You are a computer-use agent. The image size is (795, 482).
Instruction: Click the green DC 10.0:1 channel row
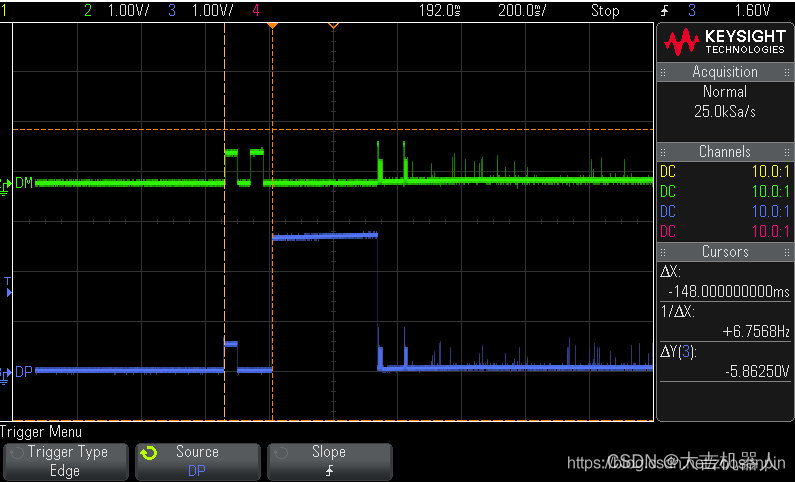tap(725, 191)
